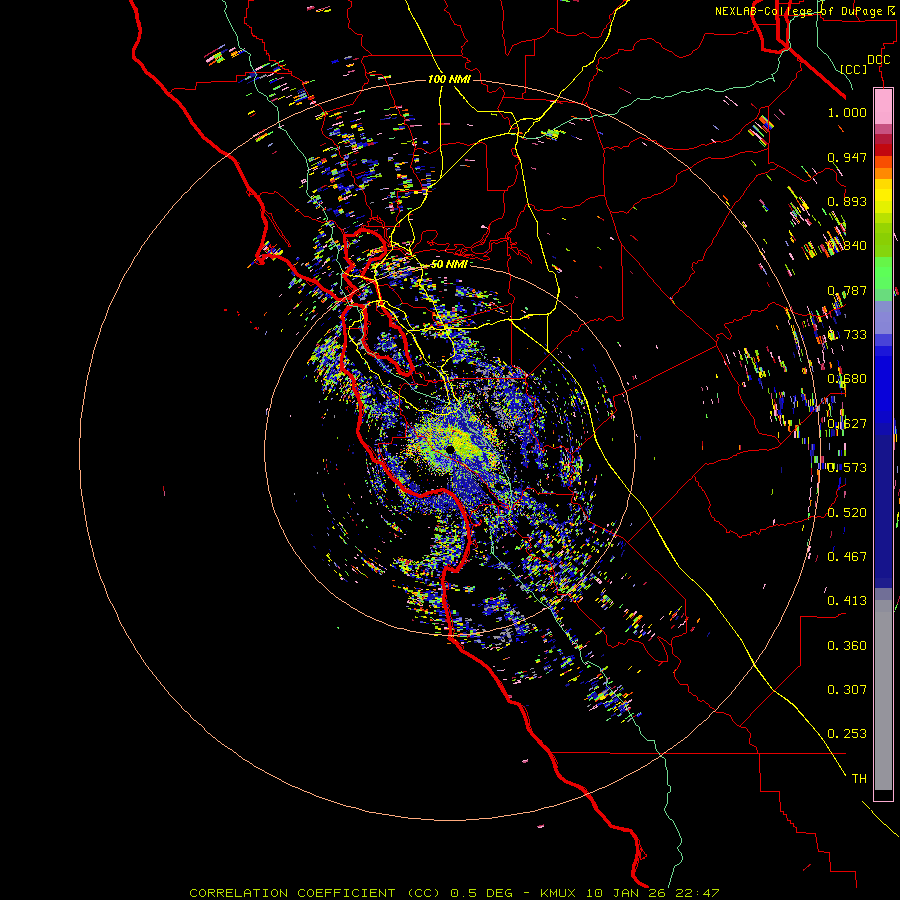Click the bright green color bar segment
Viewport: 900px width, 900px height.
883,273
